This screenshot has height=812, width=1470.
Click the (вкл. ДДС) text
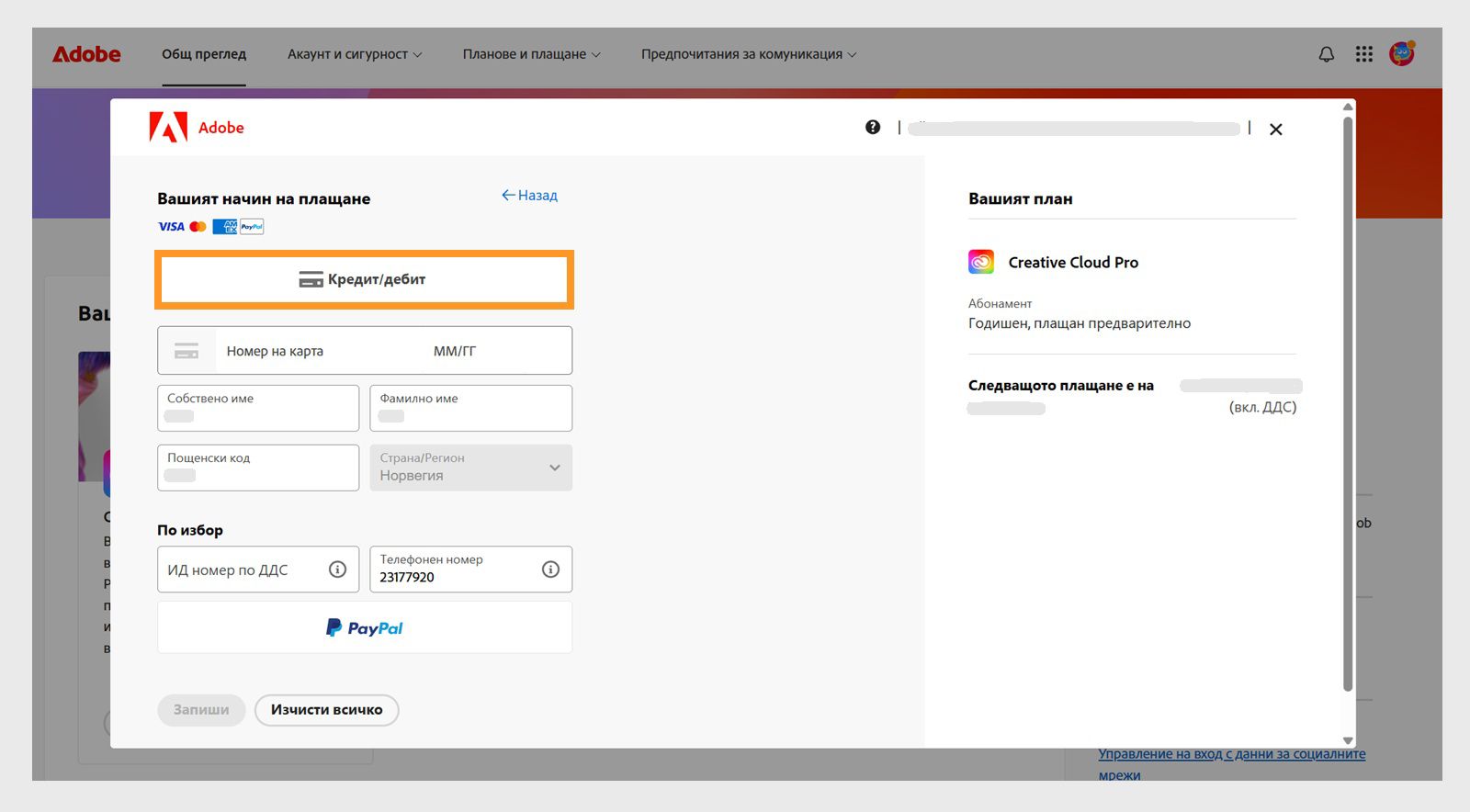tap(1263, 408)
